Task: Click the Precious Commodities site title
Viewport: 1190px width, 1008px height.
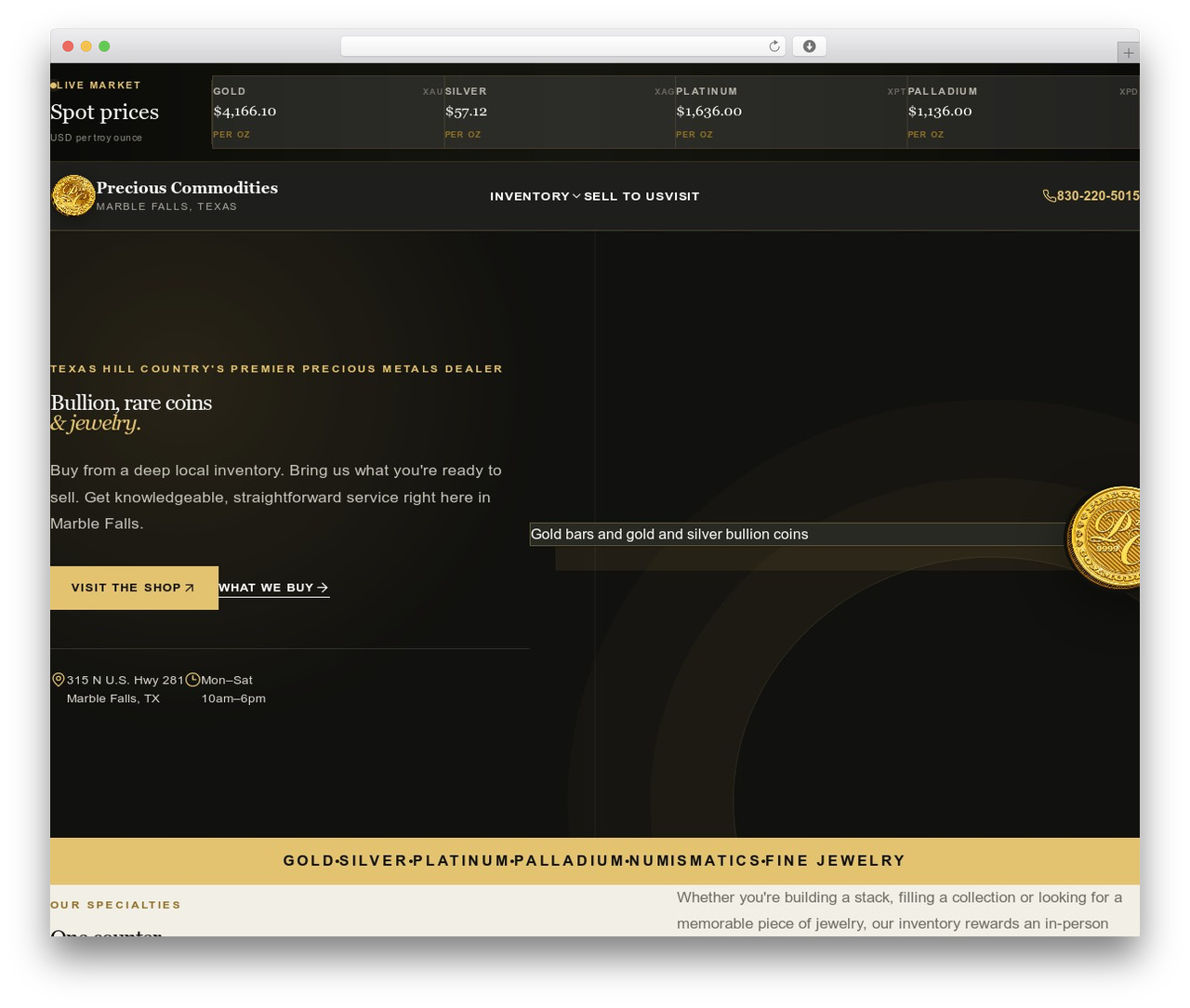Action: coord(187,188)
